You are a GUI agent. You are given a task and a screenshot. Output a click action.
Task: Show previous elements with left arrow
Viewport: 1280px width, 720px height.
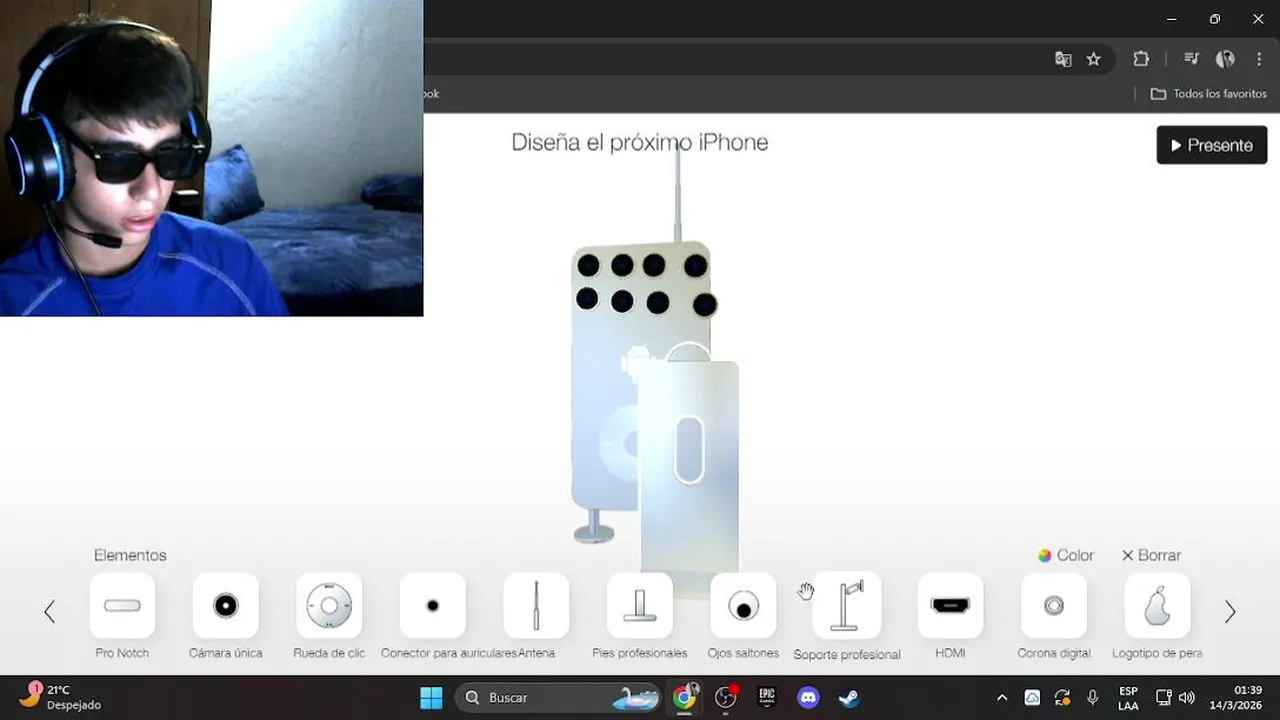(x=49, y=611)
